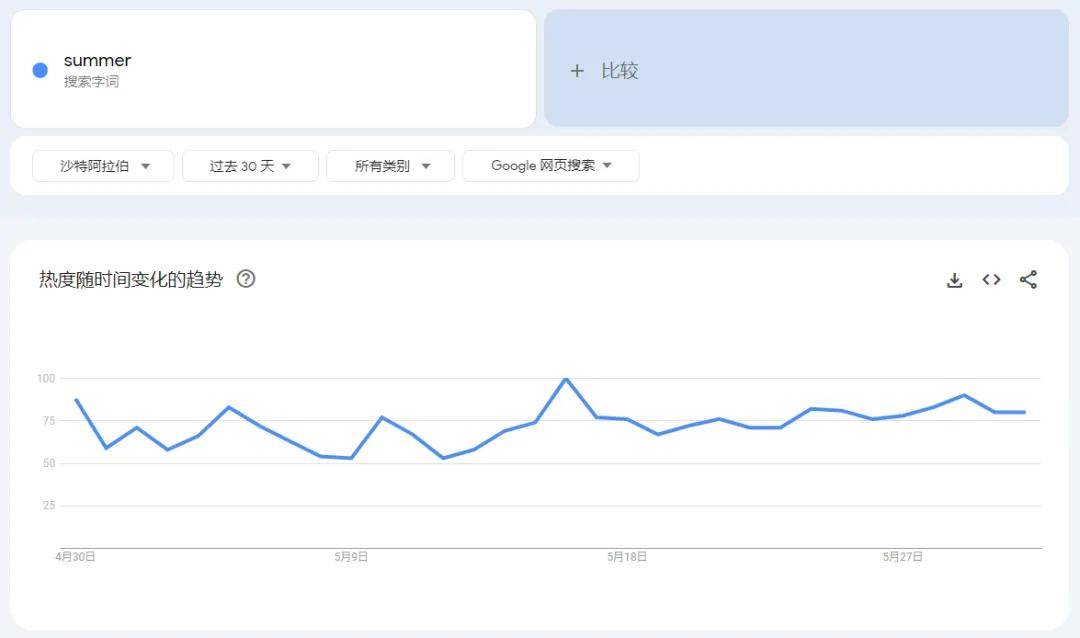The height and width of the screenshot is (638, 1080).
Task: Click the 100 y-axis value
Action: (x=45, y=378)
